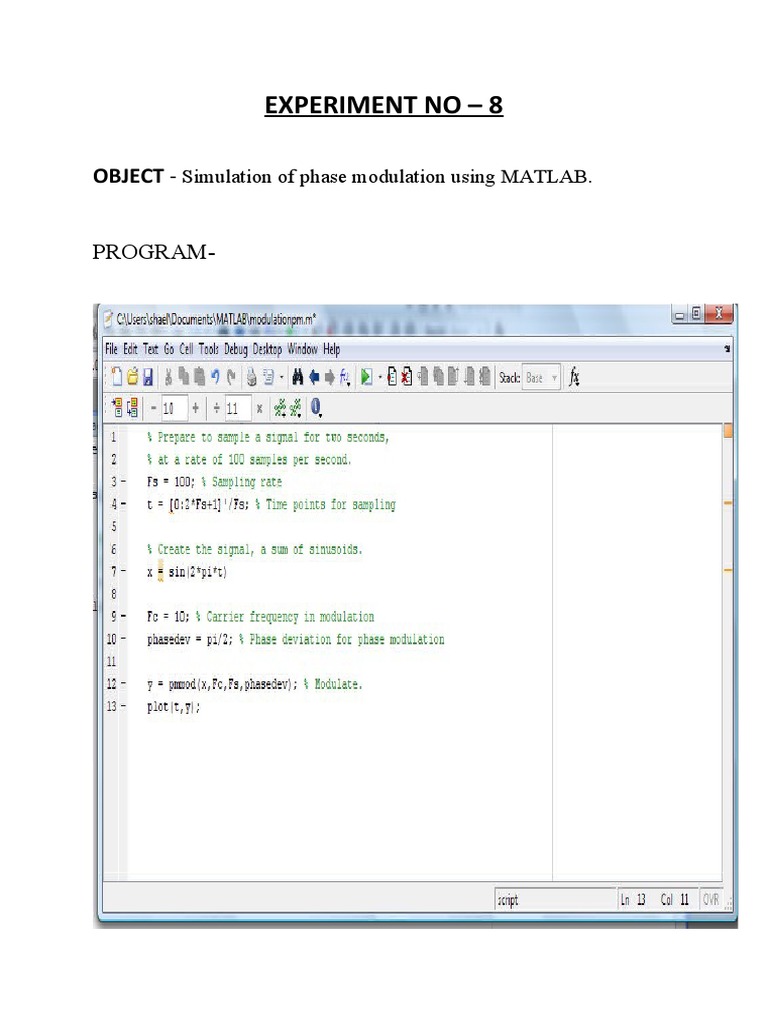Click the Paste icon in the toolbar
Viewport: 768px width, 1024px height.
click(x=199, y=377)
